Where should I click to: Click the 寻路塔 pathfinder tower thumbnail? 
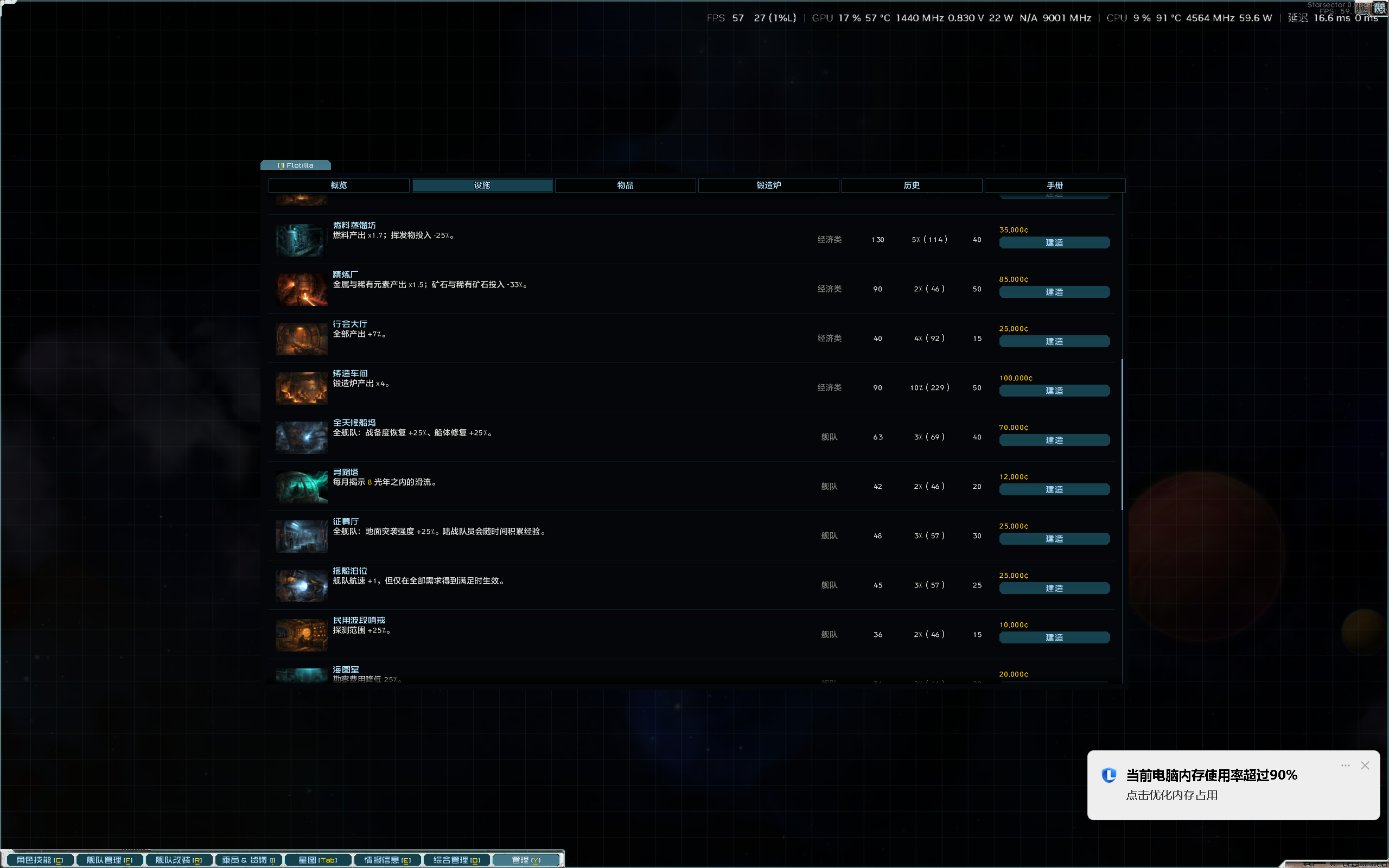[x=301, y=487]
